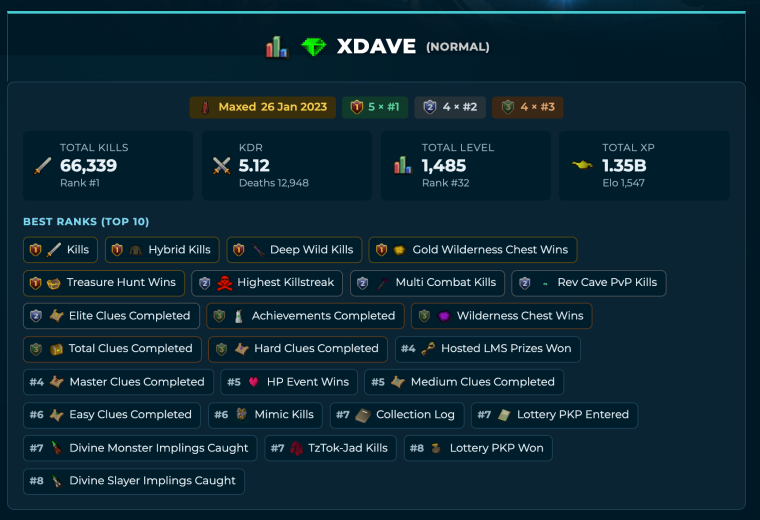This screenshot has width=760, height=520.
Task: Click the heart icon in HP Event Wins chip
Action: coord(253,382)
